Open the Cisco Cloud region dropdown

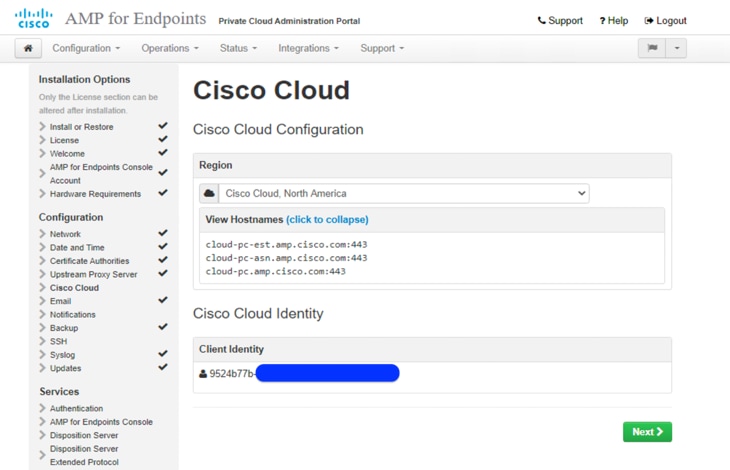click(404, 193)
